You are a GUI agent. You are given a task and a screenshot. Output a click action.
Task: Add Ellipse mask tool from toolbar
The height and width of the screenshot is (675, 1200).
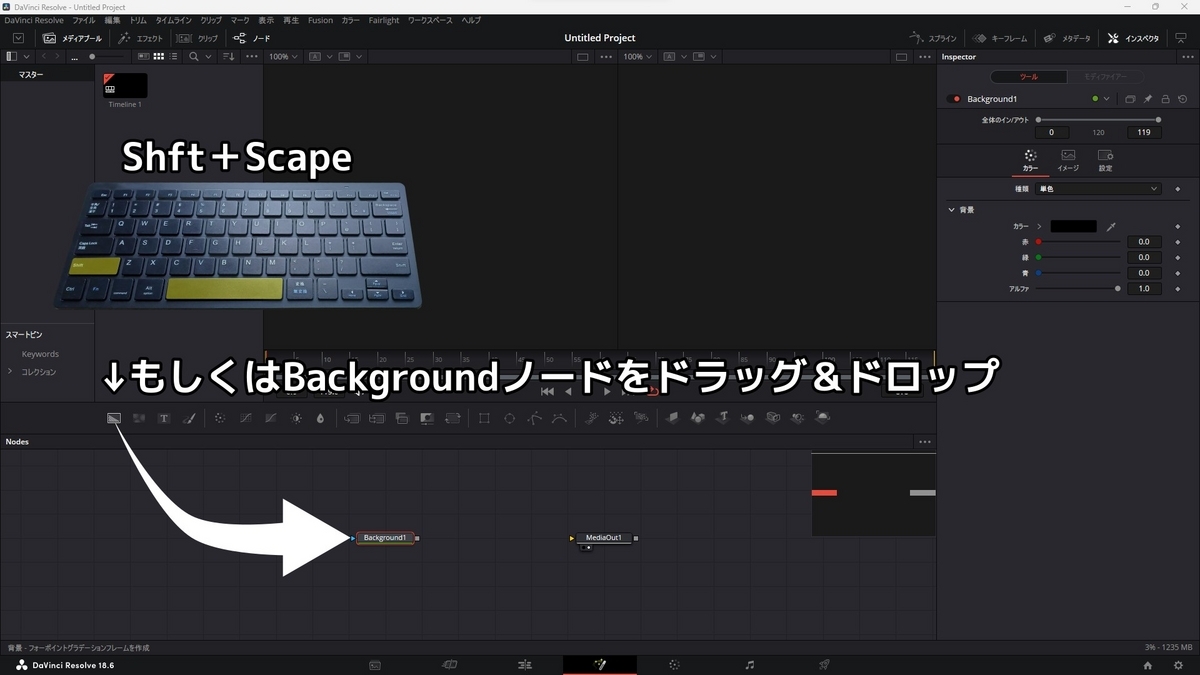(x=509, y=418)
